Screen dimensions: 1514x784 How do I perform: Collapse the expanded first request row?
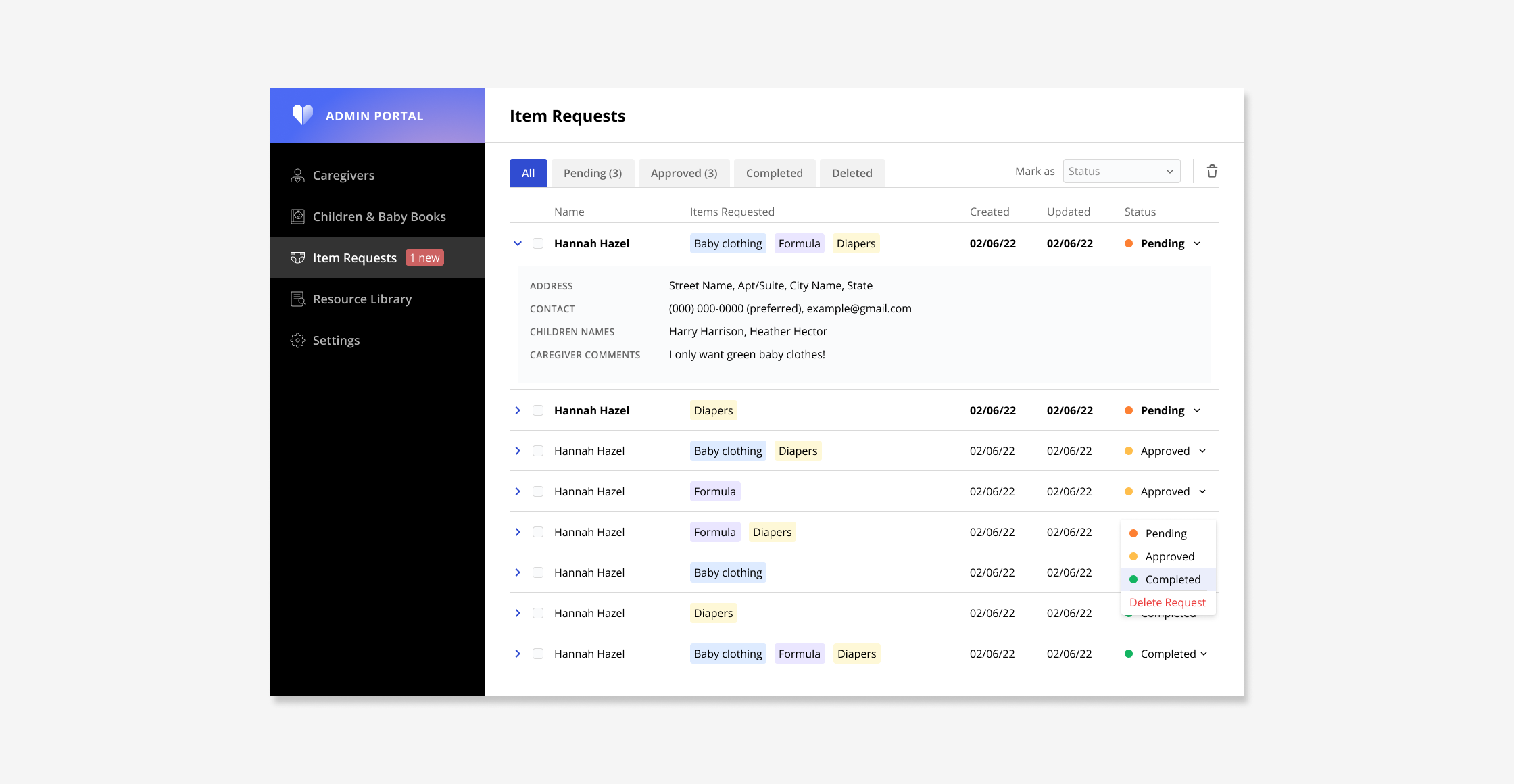pos(518,243)
